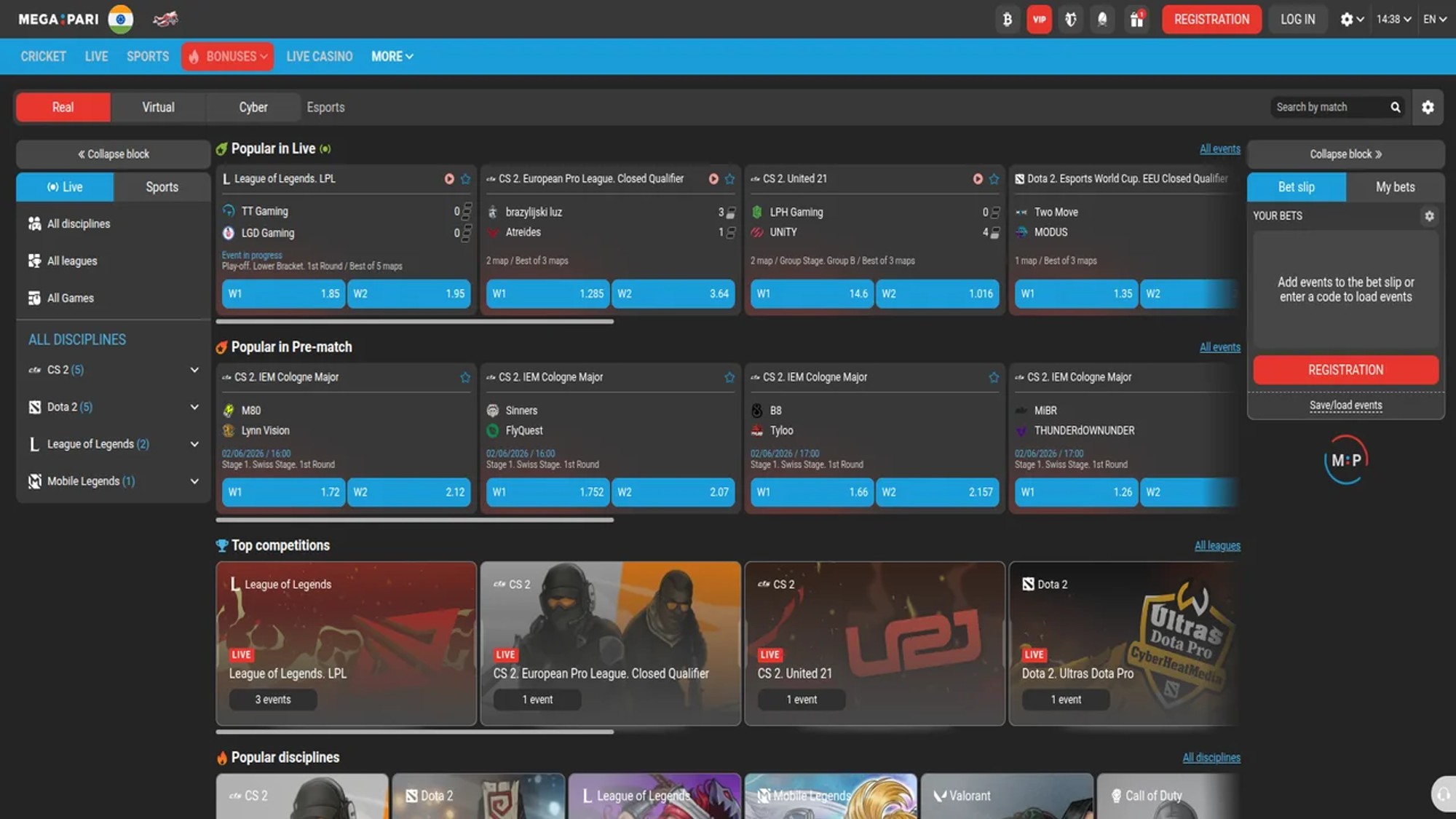The width and height of the screenshot is (1456, 819).
Task: Click the Log In button
Action: (x=1298, y=20)
